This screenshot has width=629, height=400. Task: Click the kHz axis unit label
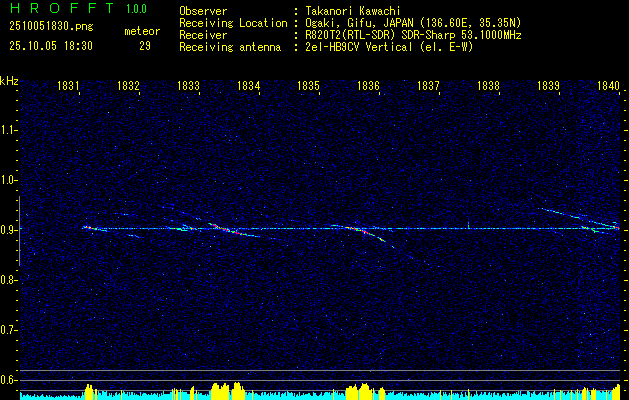tap(9, 81)
